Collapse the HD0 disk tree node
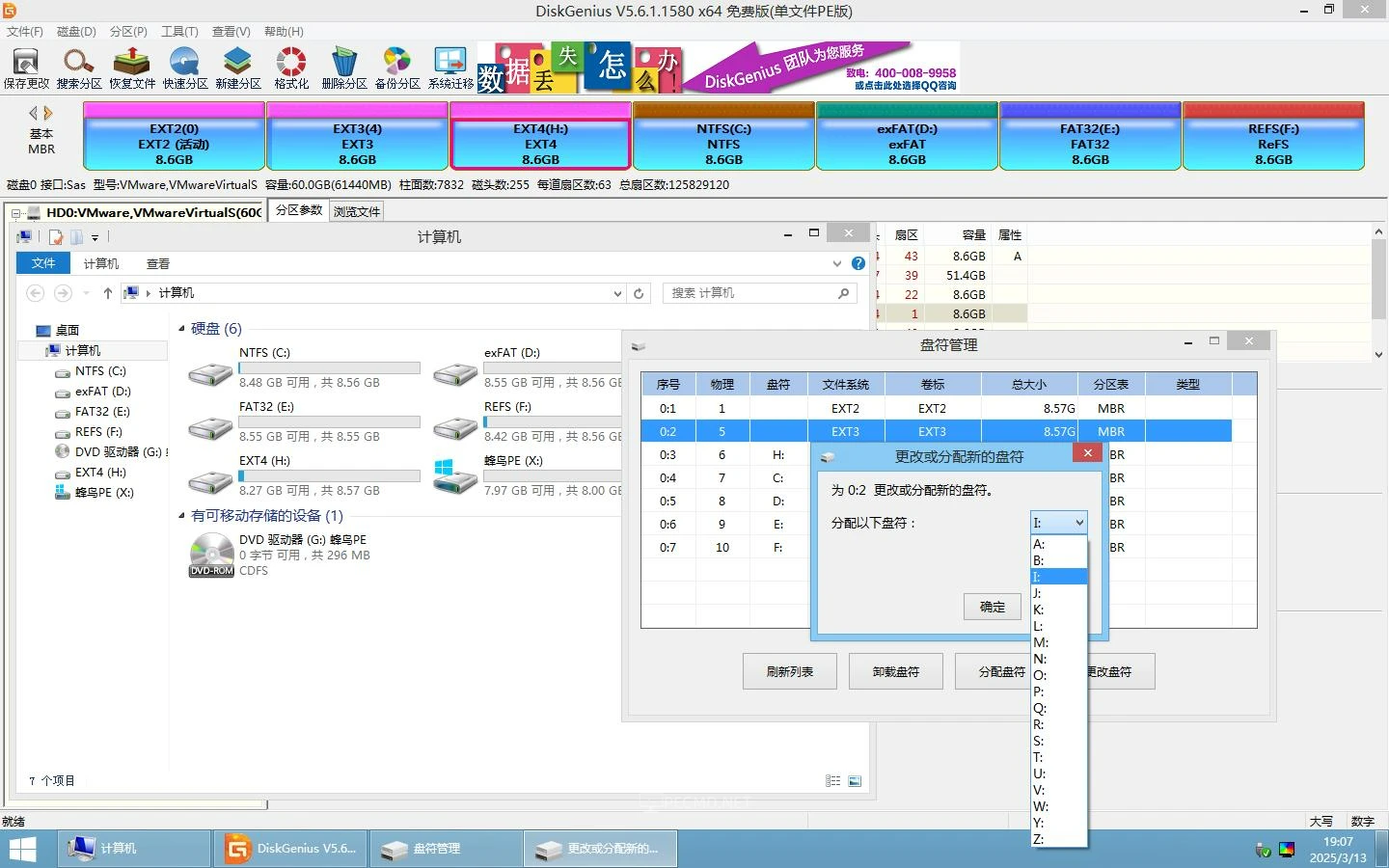Viewport: 1389px width, 868px height. [16, 213]
